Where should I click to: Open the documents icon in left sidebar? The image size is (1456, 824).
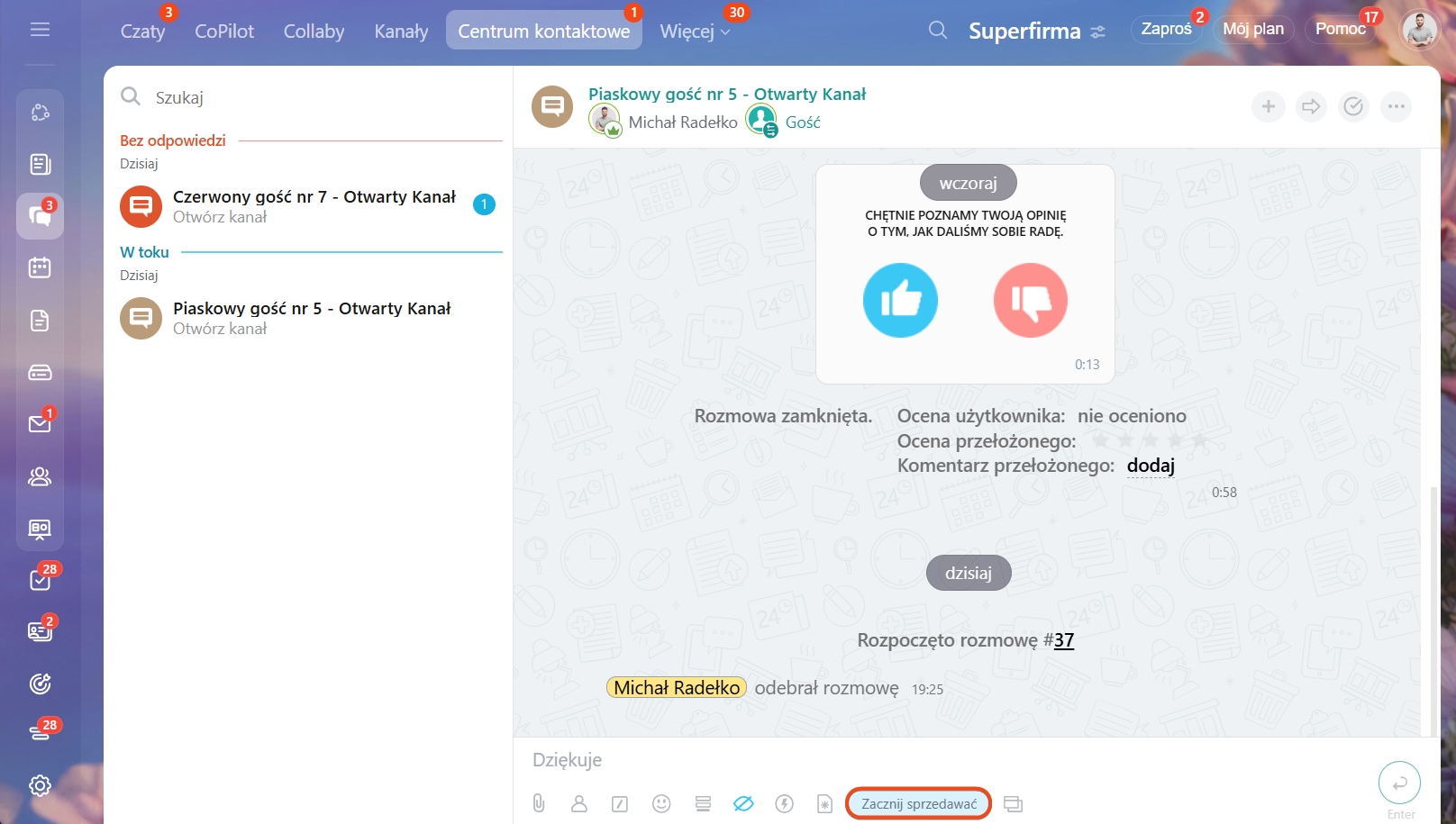[x=40, y=320]
